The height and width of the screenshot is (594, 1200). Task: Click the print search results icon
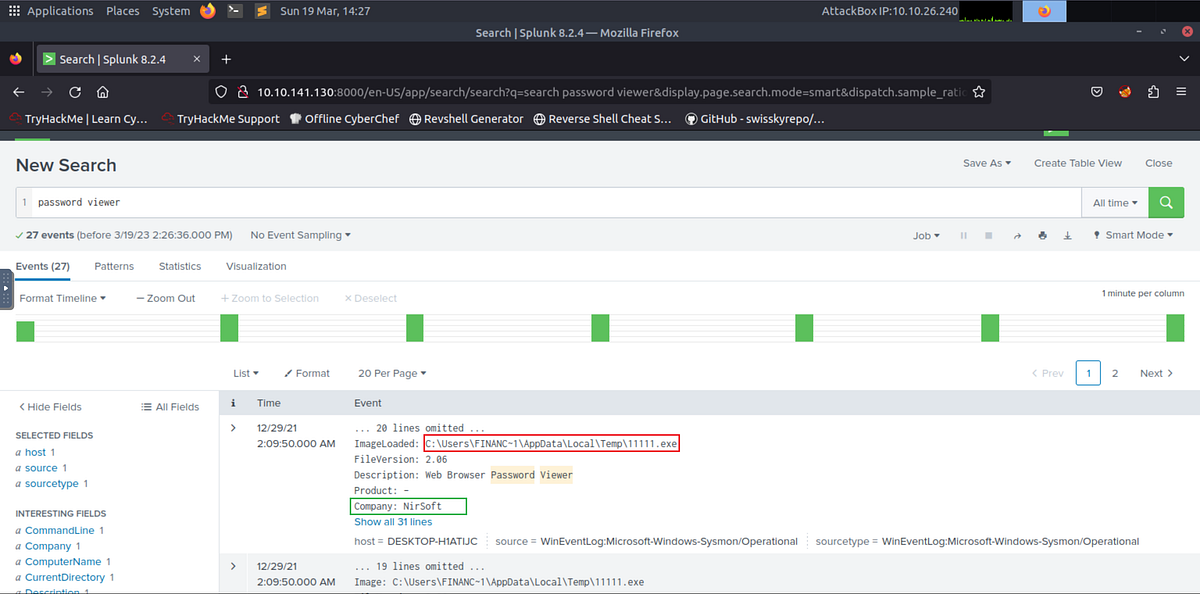tap(1042, 235)
